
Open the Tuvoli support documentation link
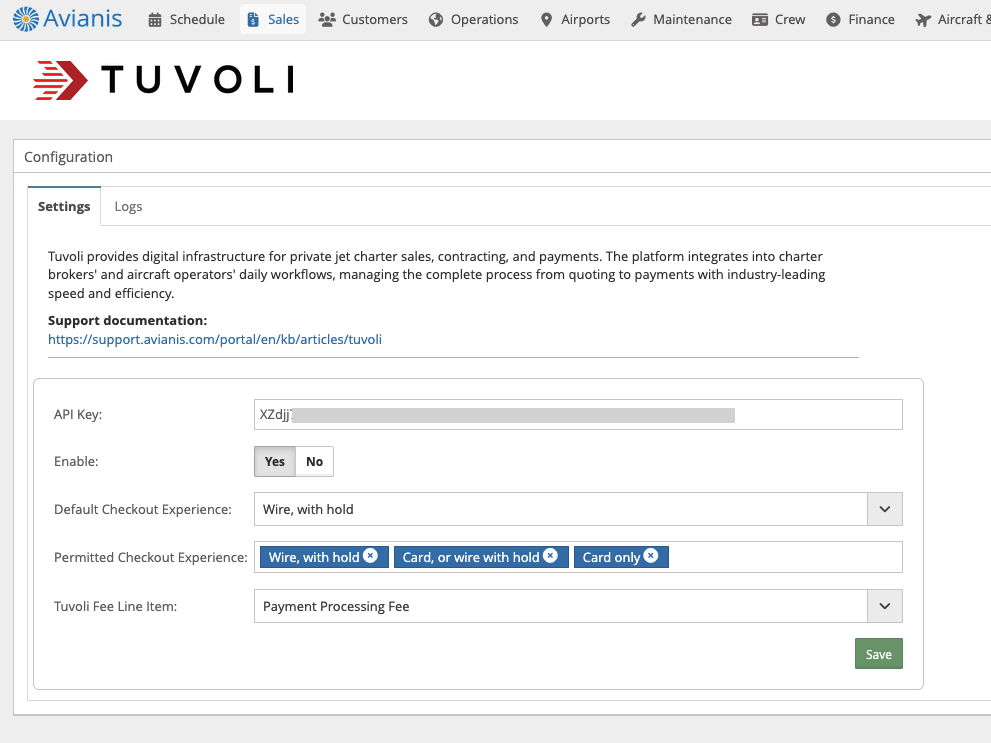[x=215, y=339]
